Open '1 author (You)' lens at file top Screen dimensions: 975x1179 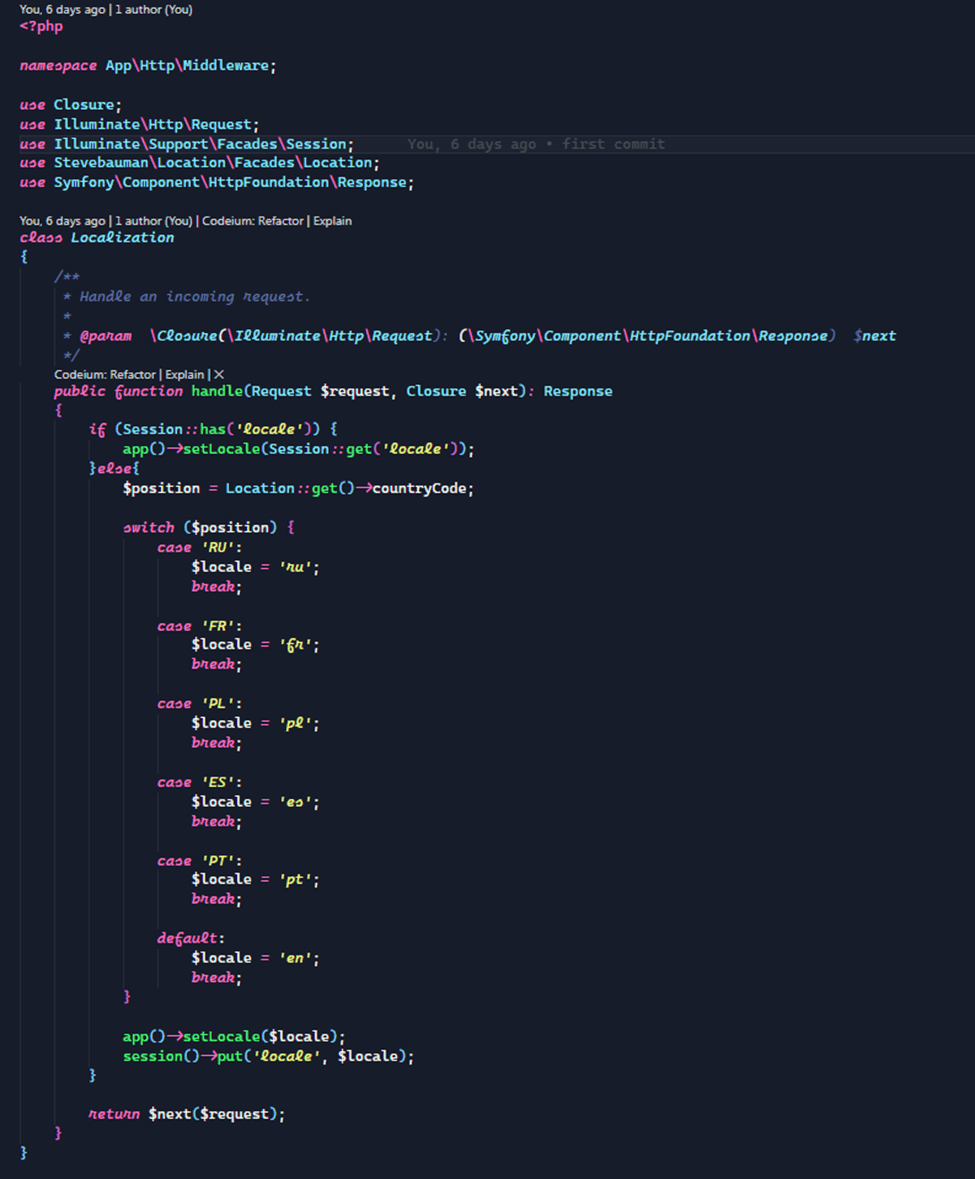pyautogui.click(x=154, y=9)
